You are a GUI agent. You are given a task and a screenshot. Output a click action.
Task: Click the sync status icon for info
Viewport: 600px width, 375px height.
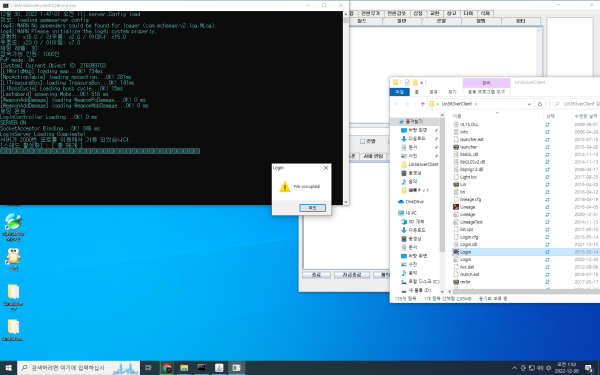pyautogui.click(x=547, y=132)
